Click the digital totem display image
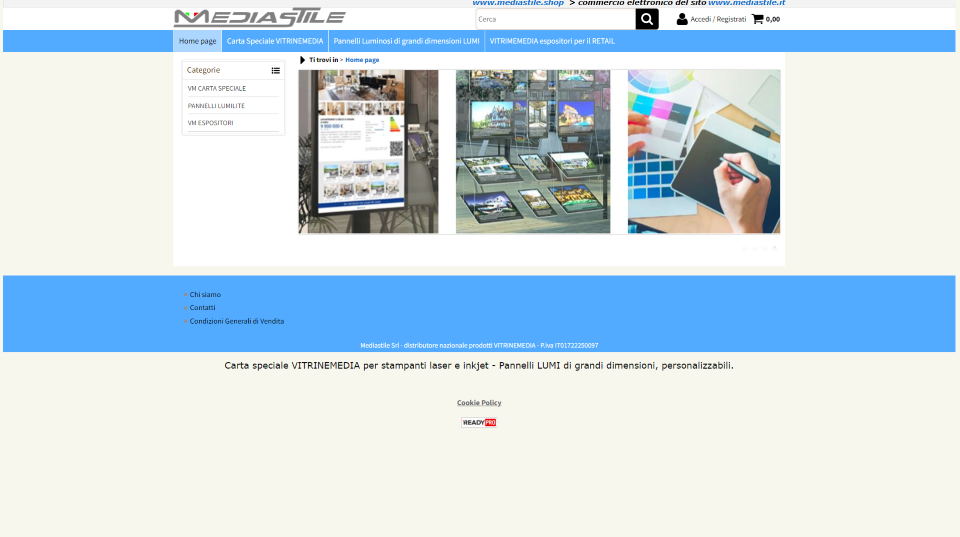 click(x=369, y=151)
